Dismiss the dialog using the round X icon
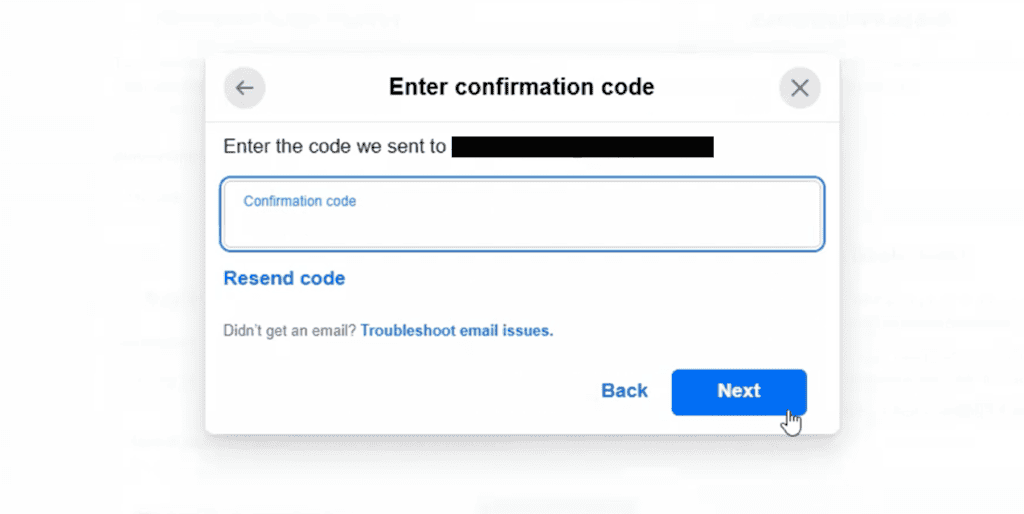The image size is (1024, 514). (x=799, y=88)
